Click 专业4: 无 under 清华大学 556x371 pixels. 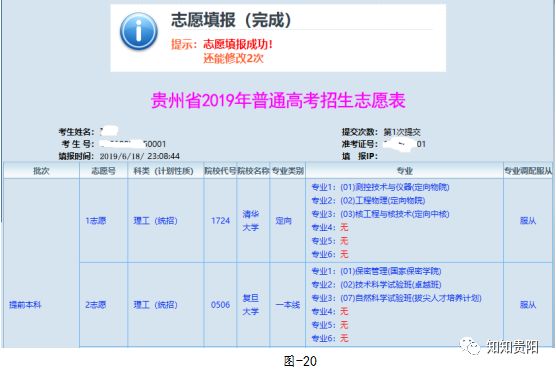click(x=330, y=227)
